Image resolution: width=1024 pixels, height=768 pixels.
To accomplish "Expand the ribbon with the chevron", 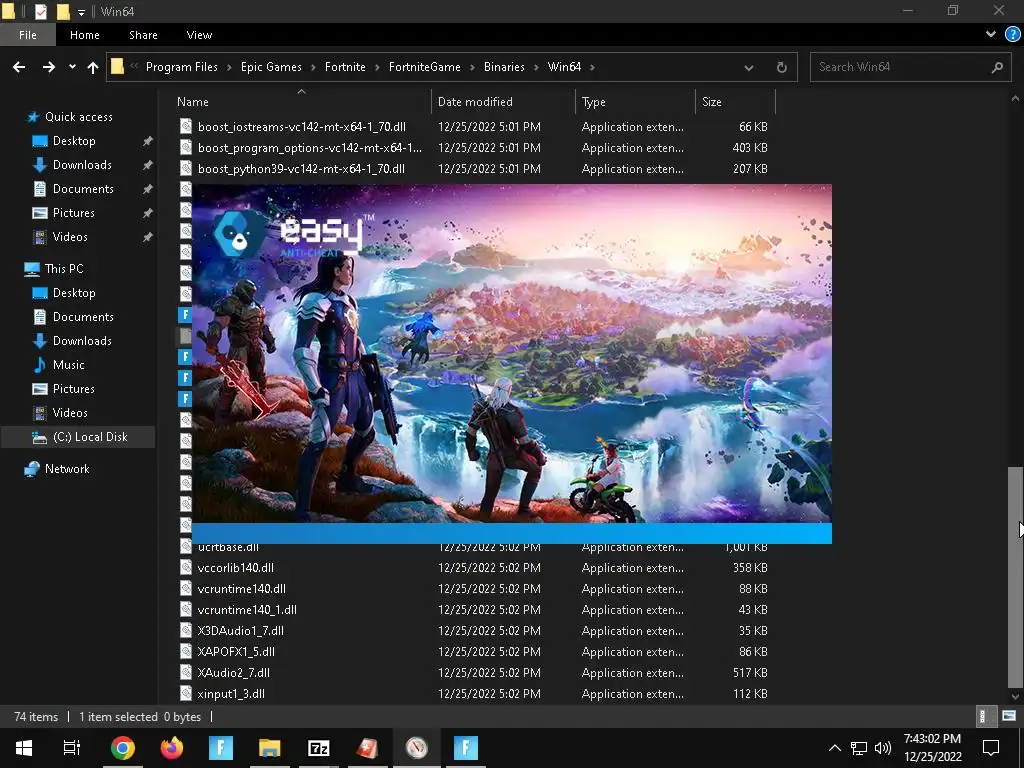I will pyautogui.click(x=991, y=34).
